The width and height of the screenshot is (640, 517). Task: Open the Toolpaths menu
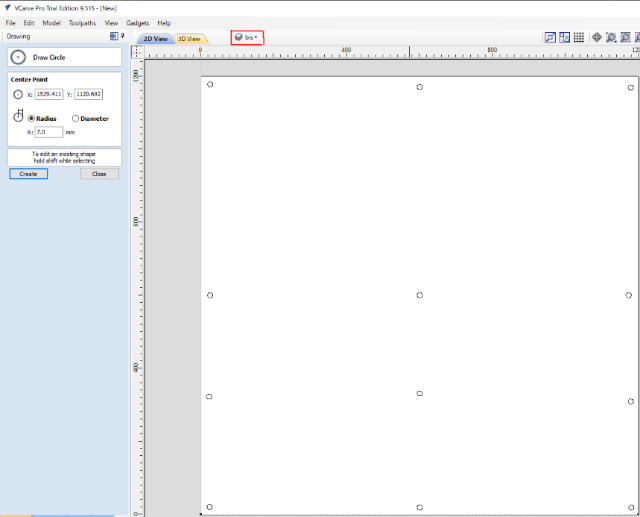(x=82, y=23)
